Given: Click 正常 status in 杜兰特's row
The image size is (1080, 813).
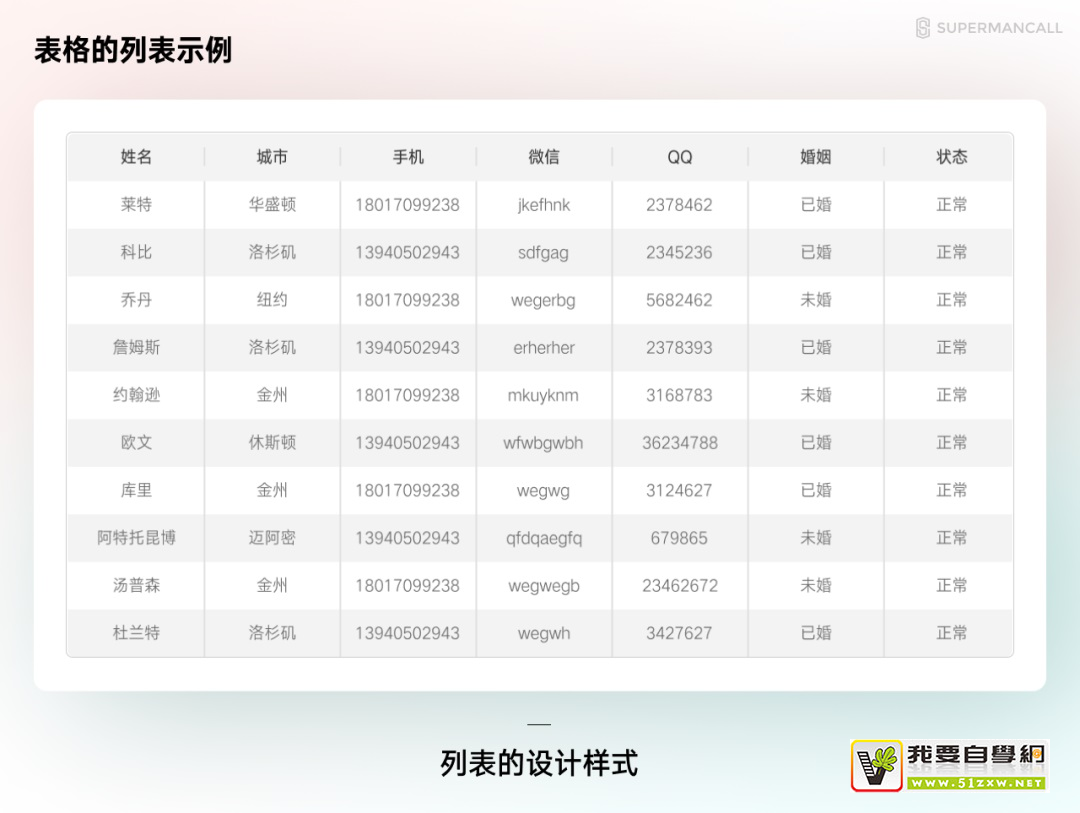Looking at the screenshot, I should [952, 633].
